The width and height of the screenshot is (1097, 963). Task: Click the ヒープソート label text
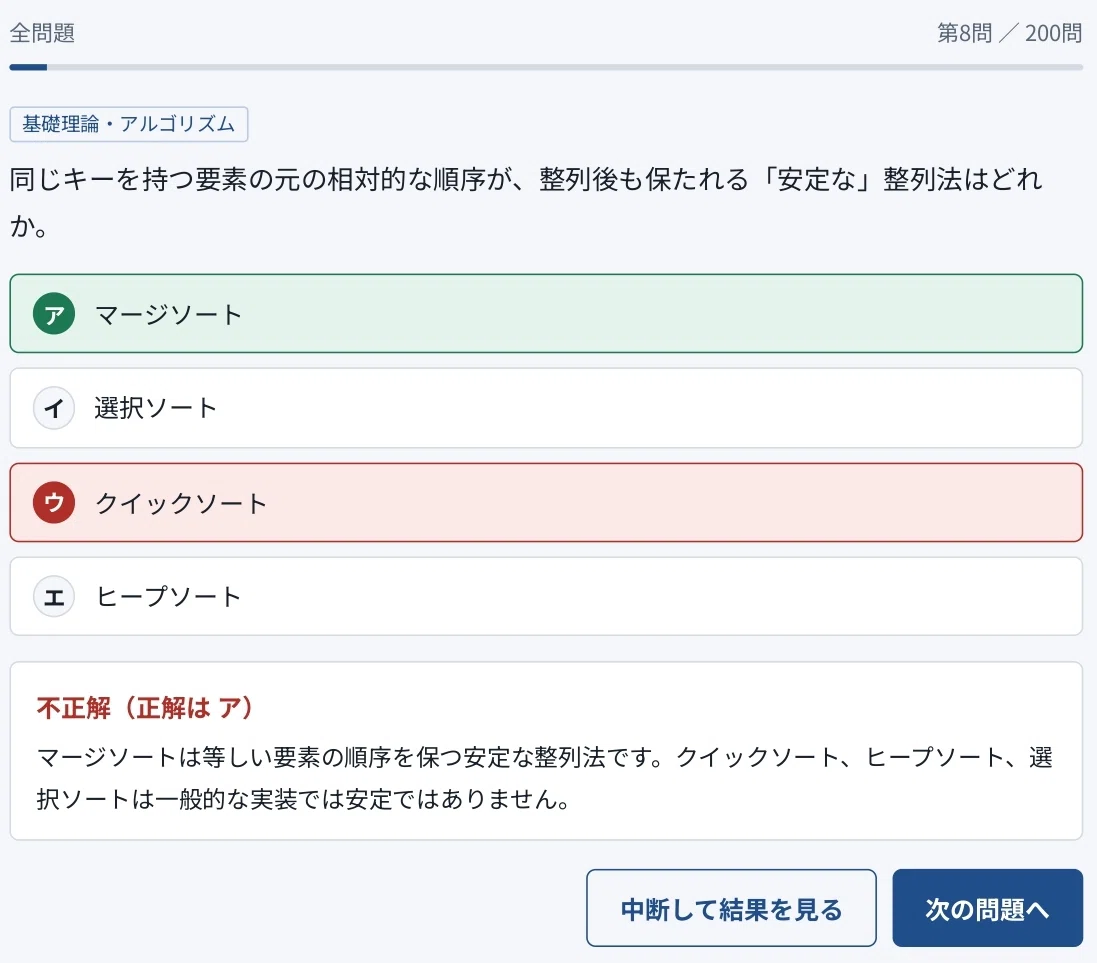(x=169, y=597)
